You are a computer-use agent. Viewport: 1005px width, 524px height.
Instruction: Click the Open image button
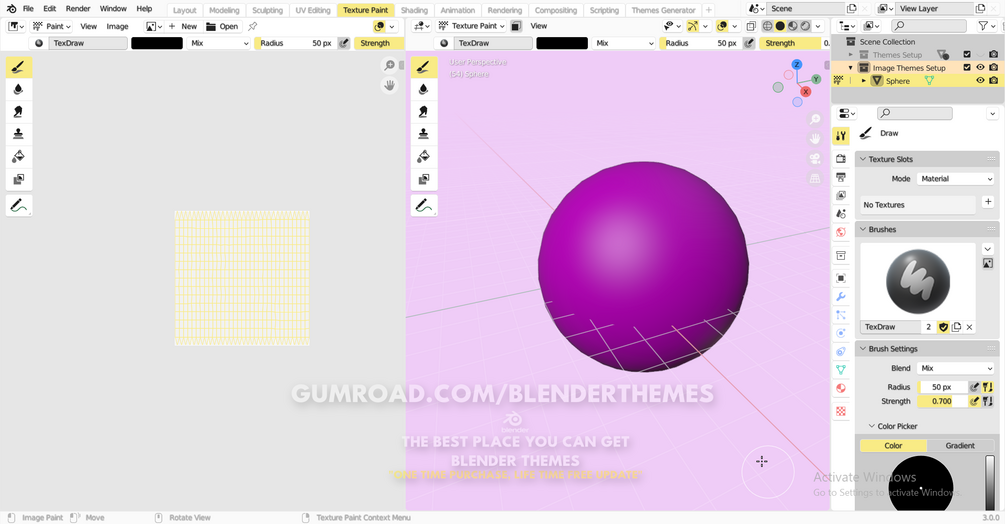coord(222,26)
